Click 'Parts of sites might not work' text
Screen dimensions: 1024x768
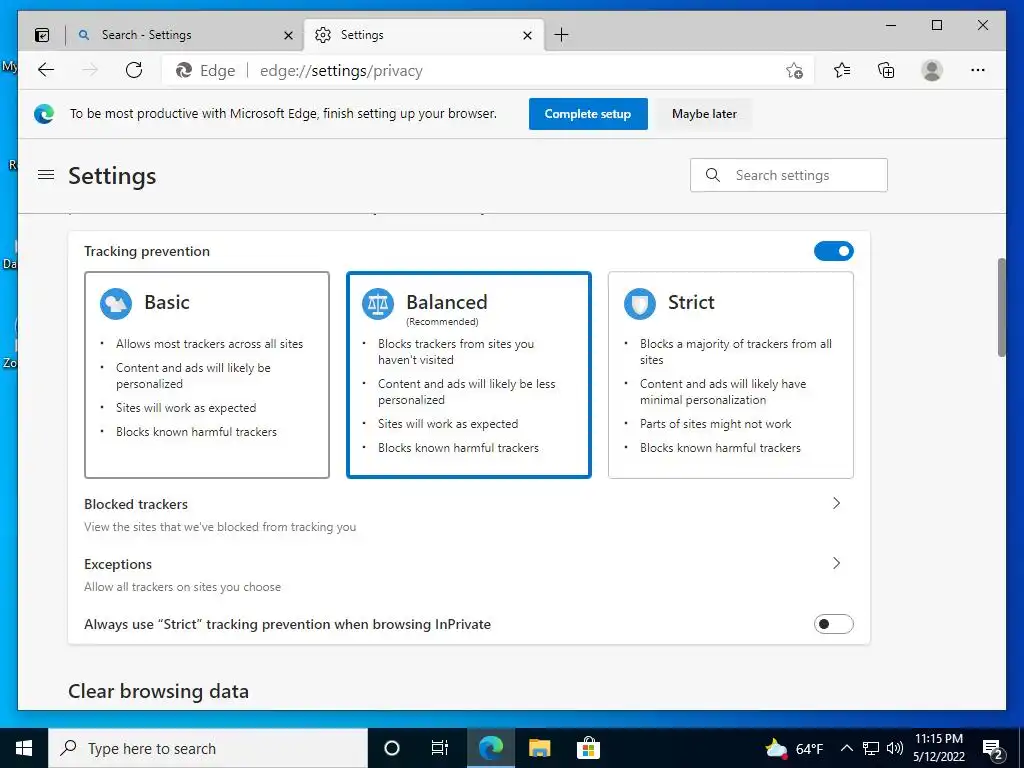[x=716, y=424]
